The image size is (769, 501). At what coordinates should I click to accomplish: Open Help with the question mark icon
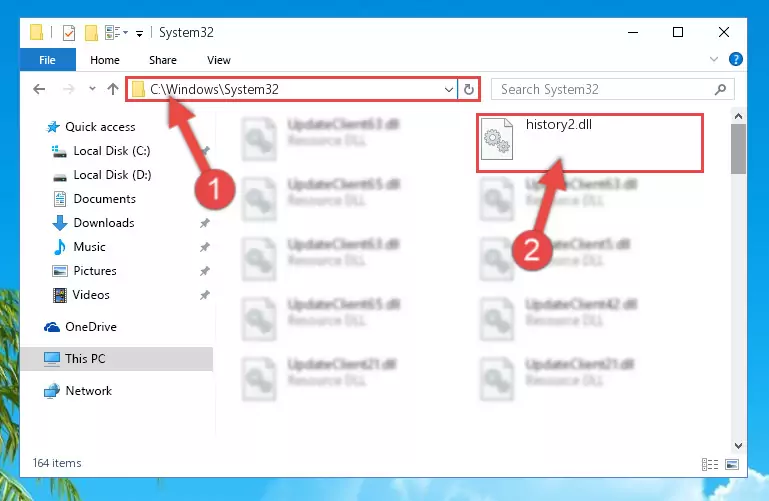point(735,59)
